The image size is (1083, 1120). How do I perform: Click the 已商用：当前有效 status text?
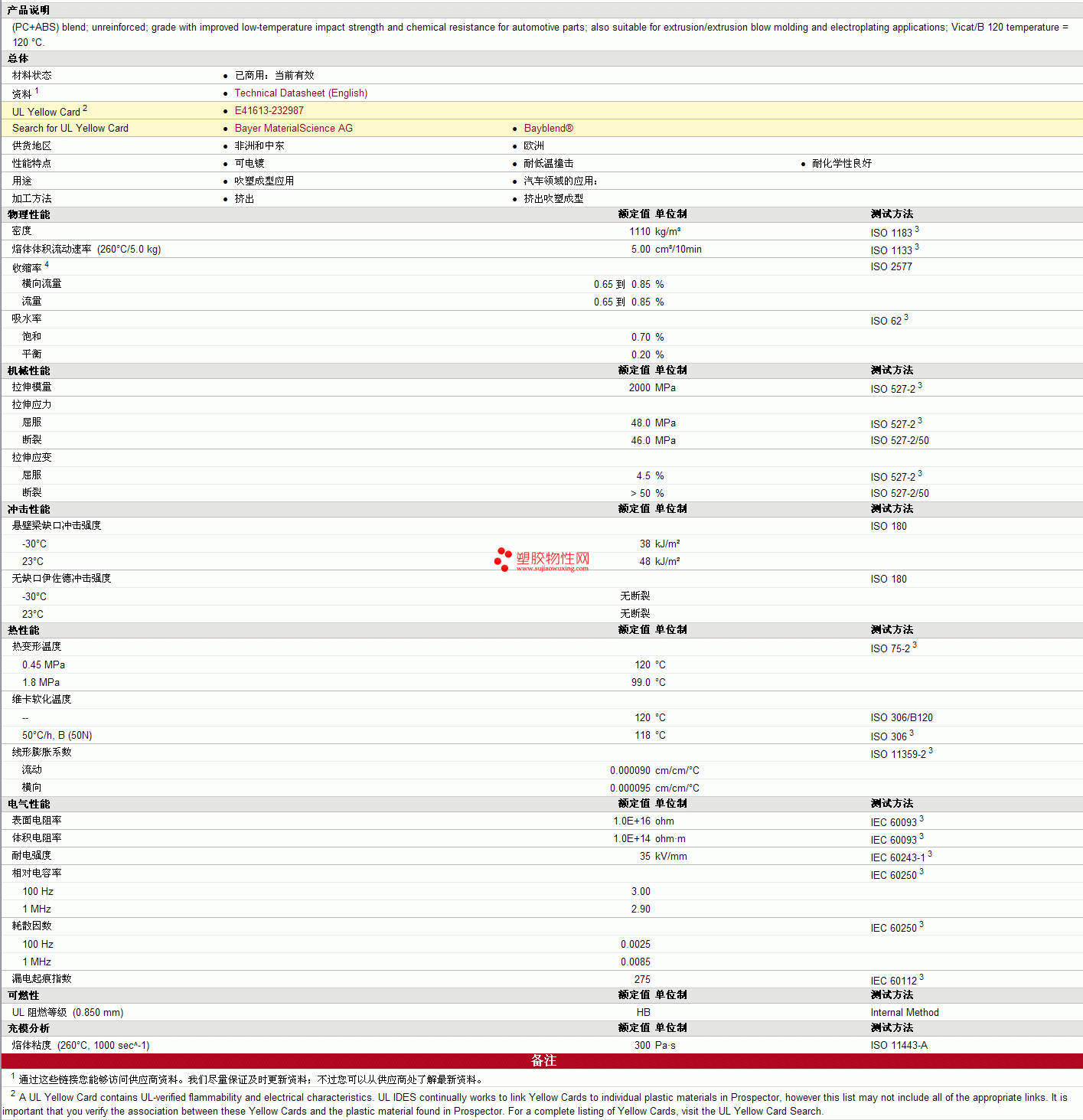click(x=274, y=75)
